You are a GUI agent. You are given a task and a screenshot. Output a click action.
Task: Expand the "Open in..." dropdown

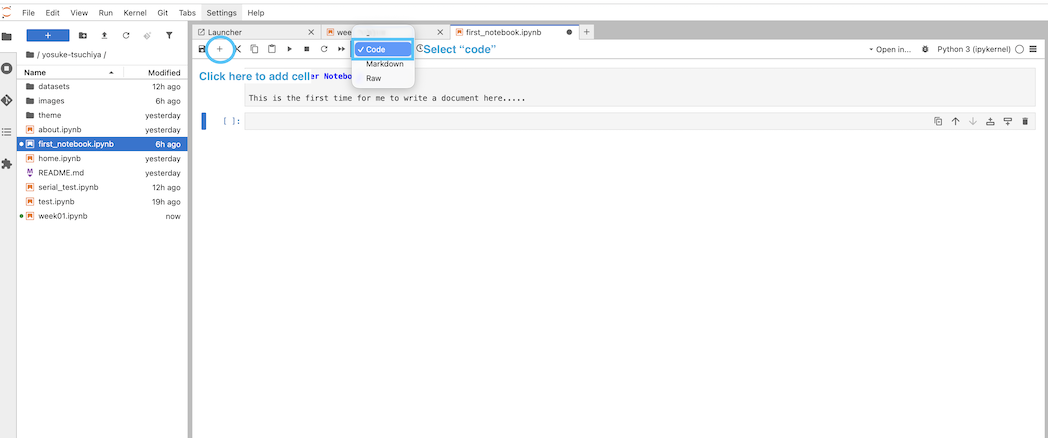coord(889,49)
